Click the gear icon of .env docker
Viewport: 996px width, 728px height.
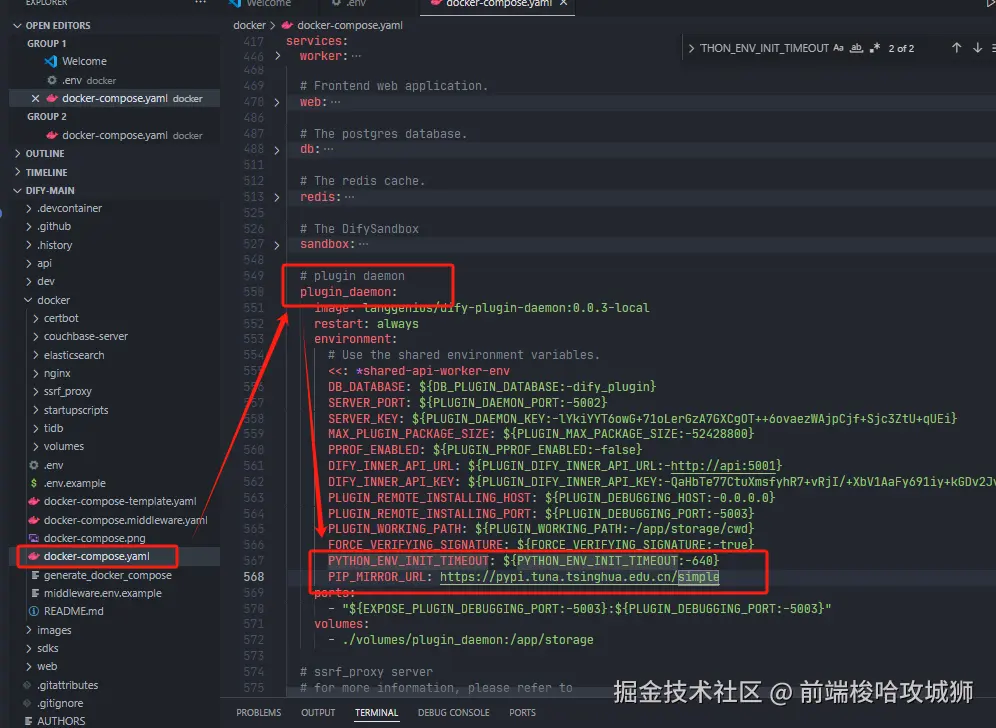52,80
